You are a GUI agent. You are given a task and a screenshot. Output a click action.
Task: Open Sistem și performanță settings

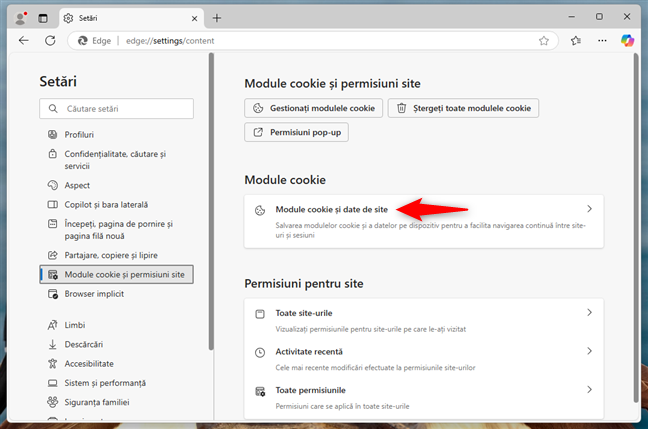tap(117, 383)
